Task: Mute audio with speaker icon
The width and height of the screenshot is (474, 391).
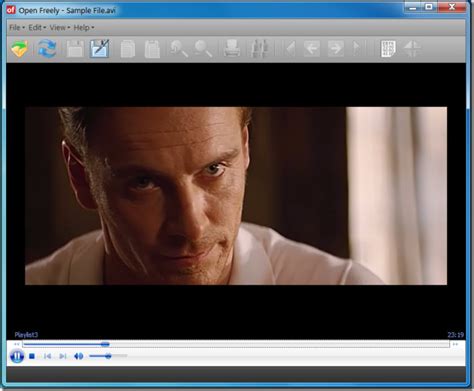Action: pos(79,356)
